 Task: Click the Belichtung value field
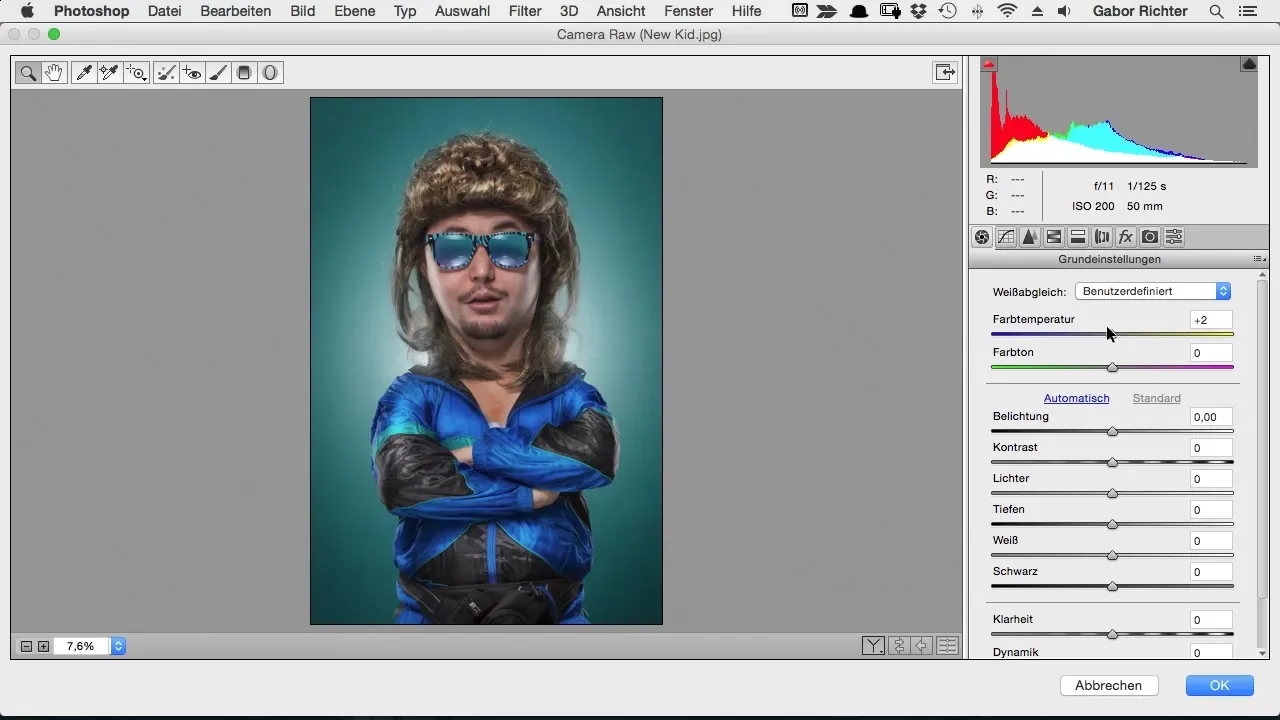click(x=1211, y=417)
